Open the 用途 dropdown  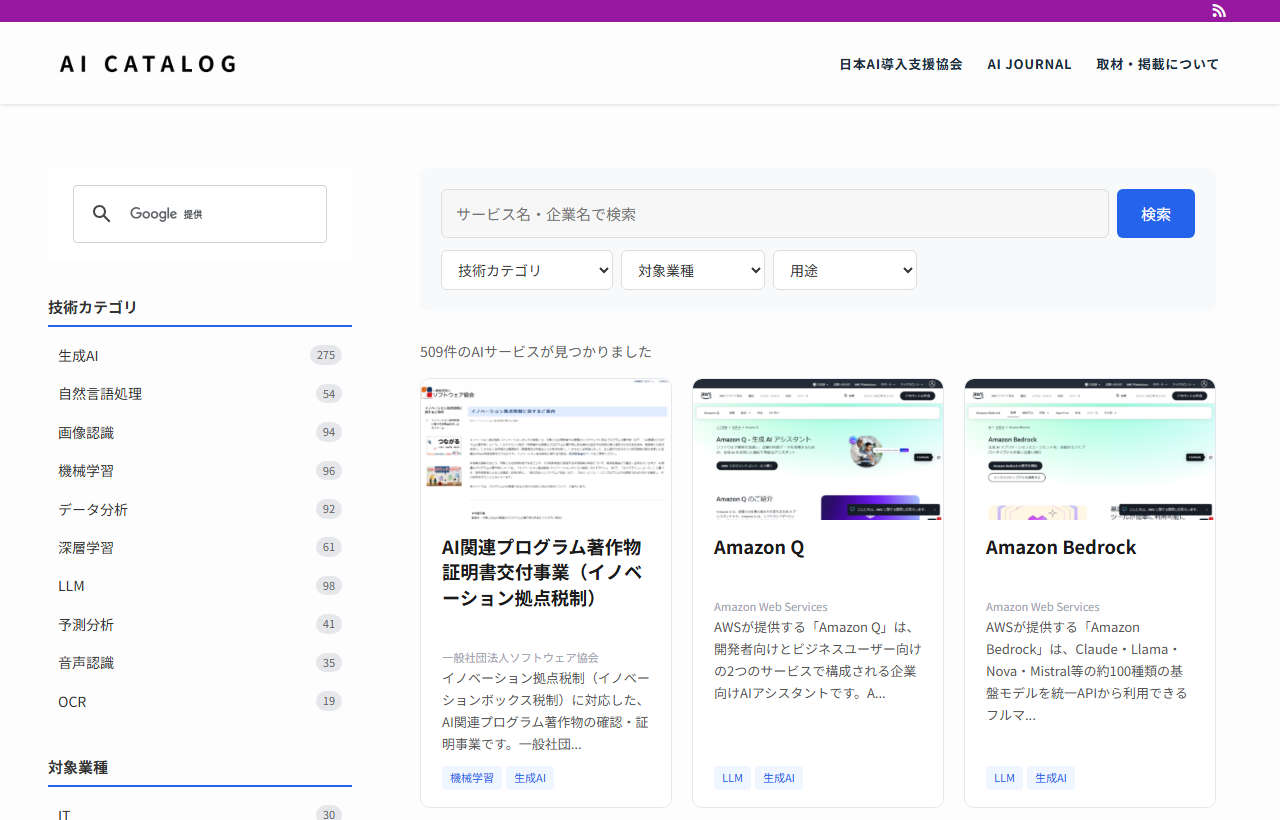click(x=845, y=270)
